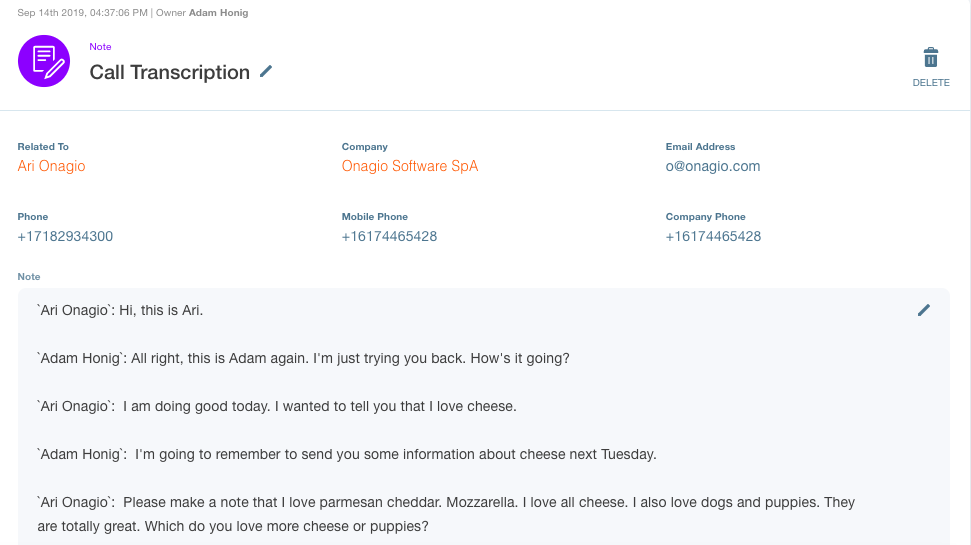Click the trash can delete icon
The image size is (971, 545).
[930, 57]
